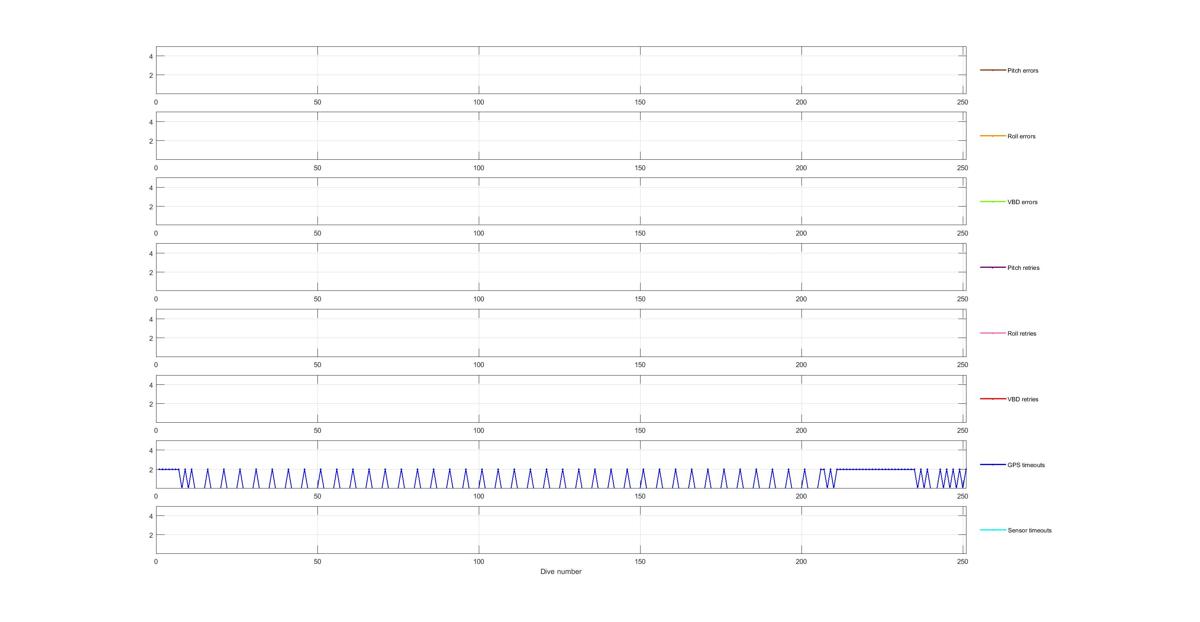The height and width of the screenshot is (622, 1200).
Task: Click tick label 250 under VBD retries plot
Action: click(962, 431)
